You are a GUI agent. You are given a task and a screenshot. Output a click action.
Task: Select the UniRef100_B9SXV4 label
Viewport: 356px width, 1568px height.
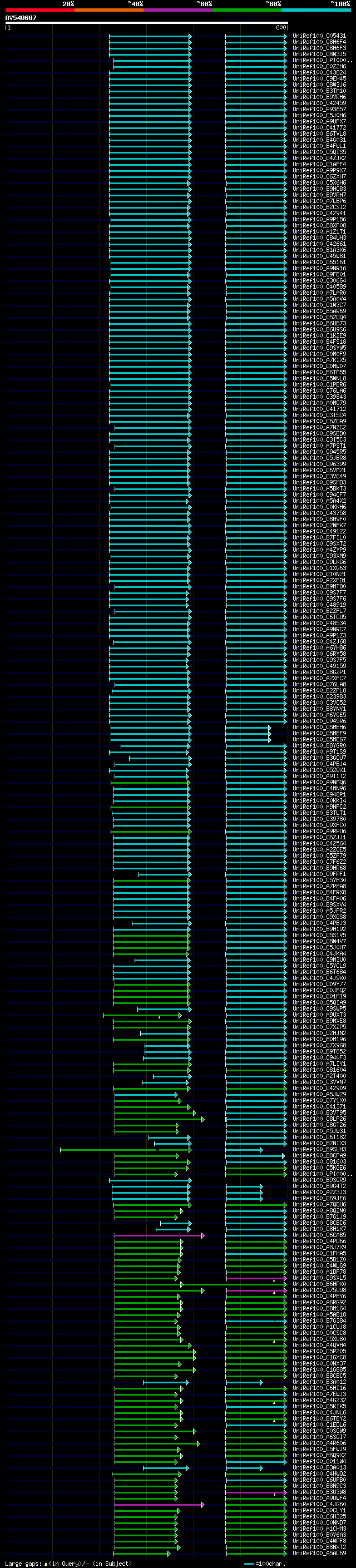tap(319, 904)
